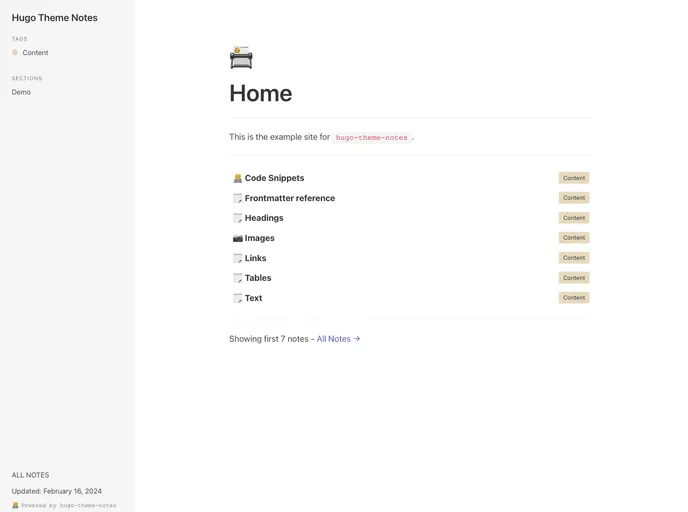Viewport: 688px width, 512px height.
Task: Click the note icon beside Tables
Action: (237, 278)
